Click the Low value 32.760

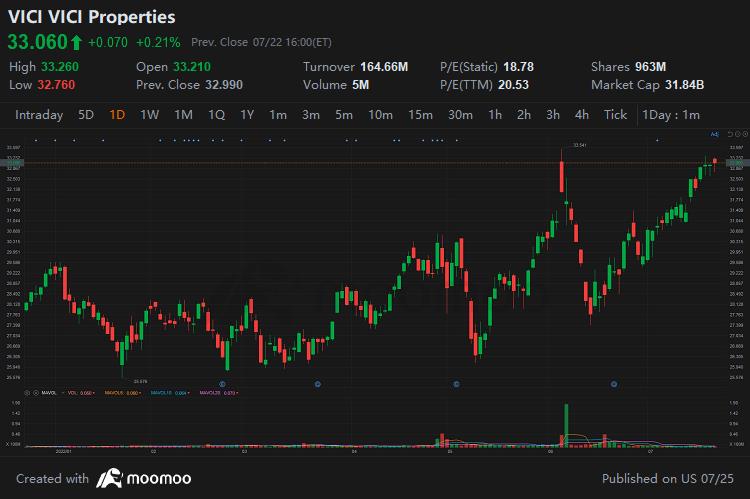(56, 85)
